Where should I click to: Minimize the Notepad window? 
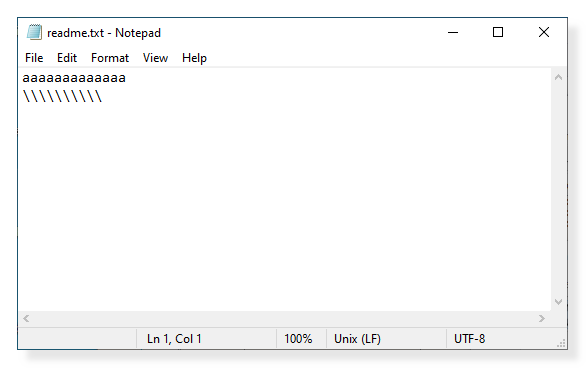coord(453,33)
